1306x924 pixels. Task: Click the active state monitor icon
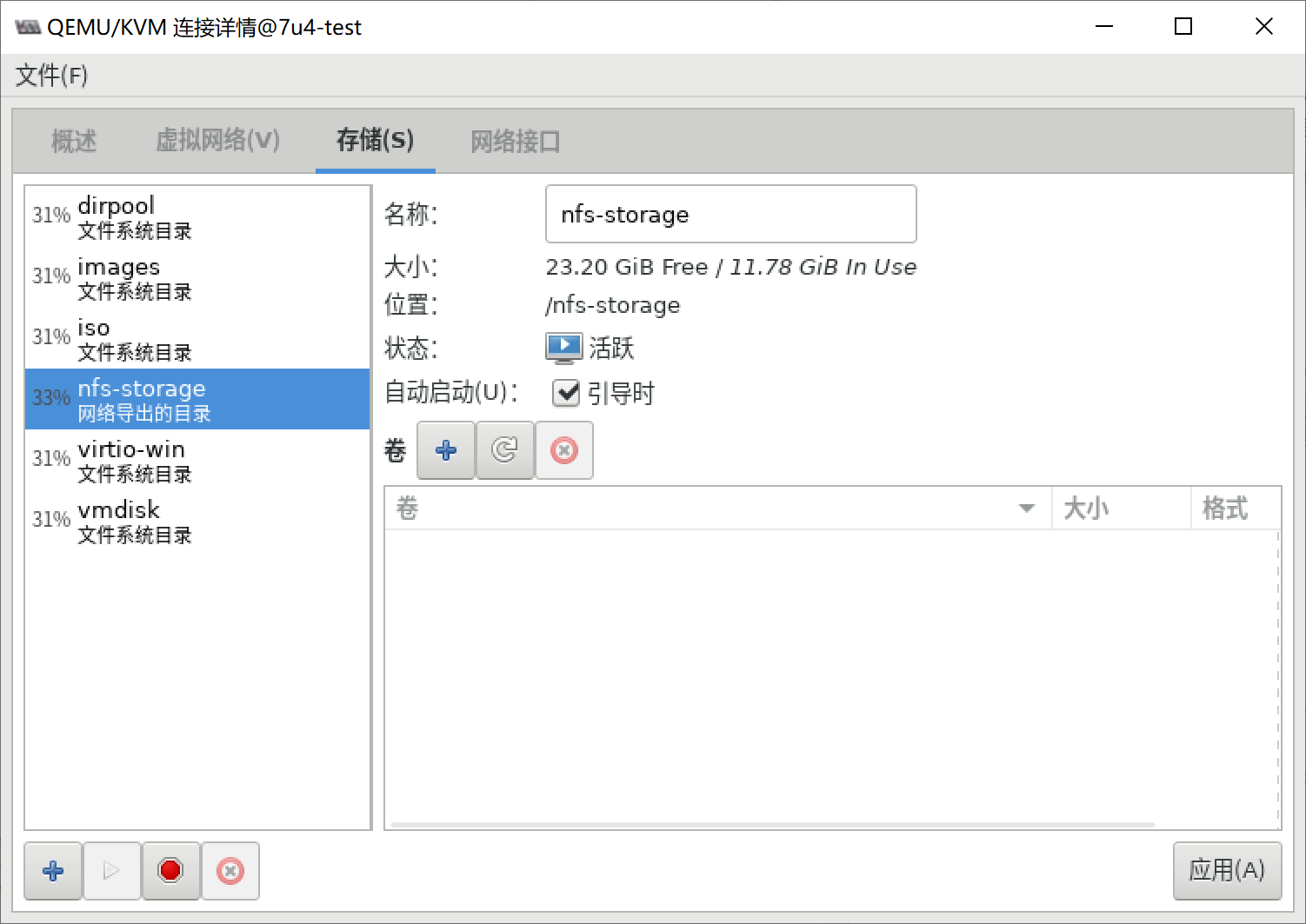pyautogui.click(x=563, y=349)
